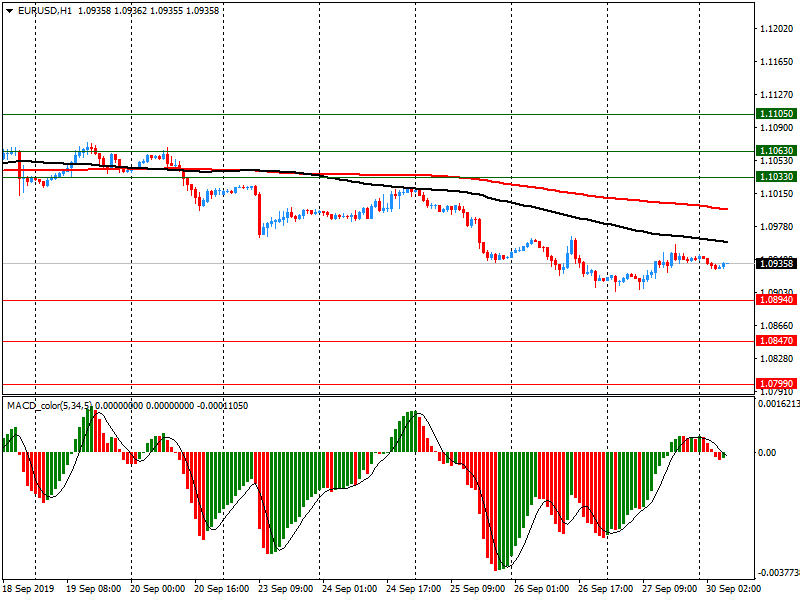Select the 1.08660 price scale value
The image size is (800, 600).
pos(777,326)
